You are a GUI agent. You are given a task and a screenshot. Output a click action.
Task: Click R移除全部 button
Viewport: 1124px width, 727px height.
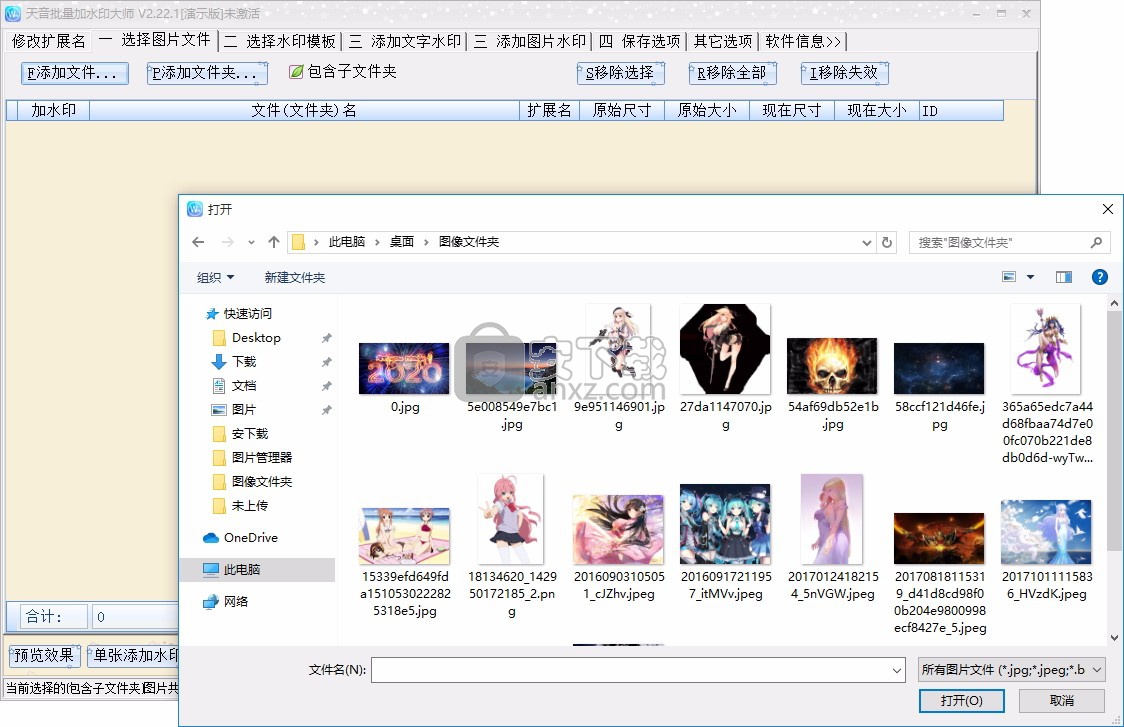pyautogui.click(x=733, y=73)
